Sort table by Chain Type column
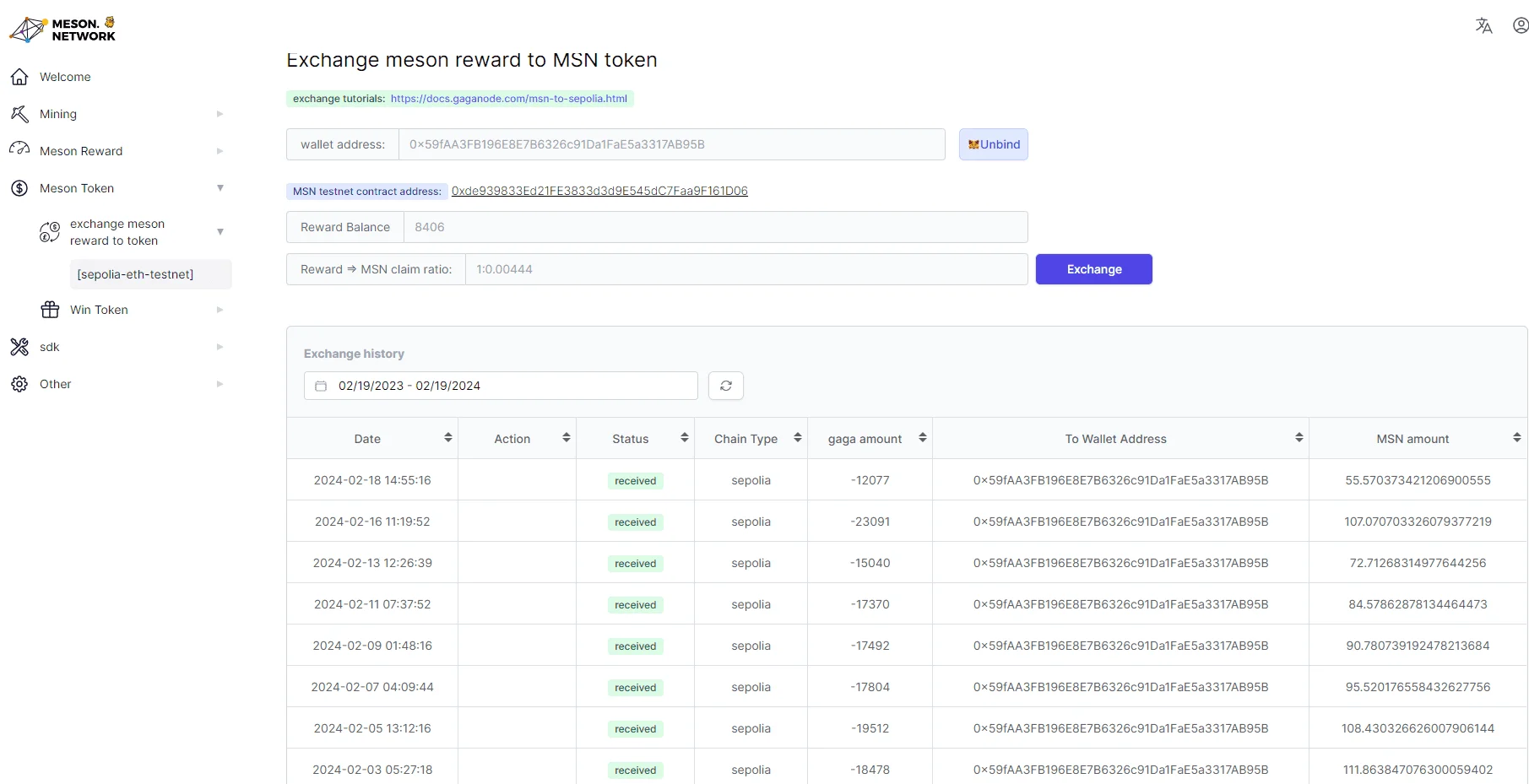The image size is (1529, 784). (x=798, y=438)
